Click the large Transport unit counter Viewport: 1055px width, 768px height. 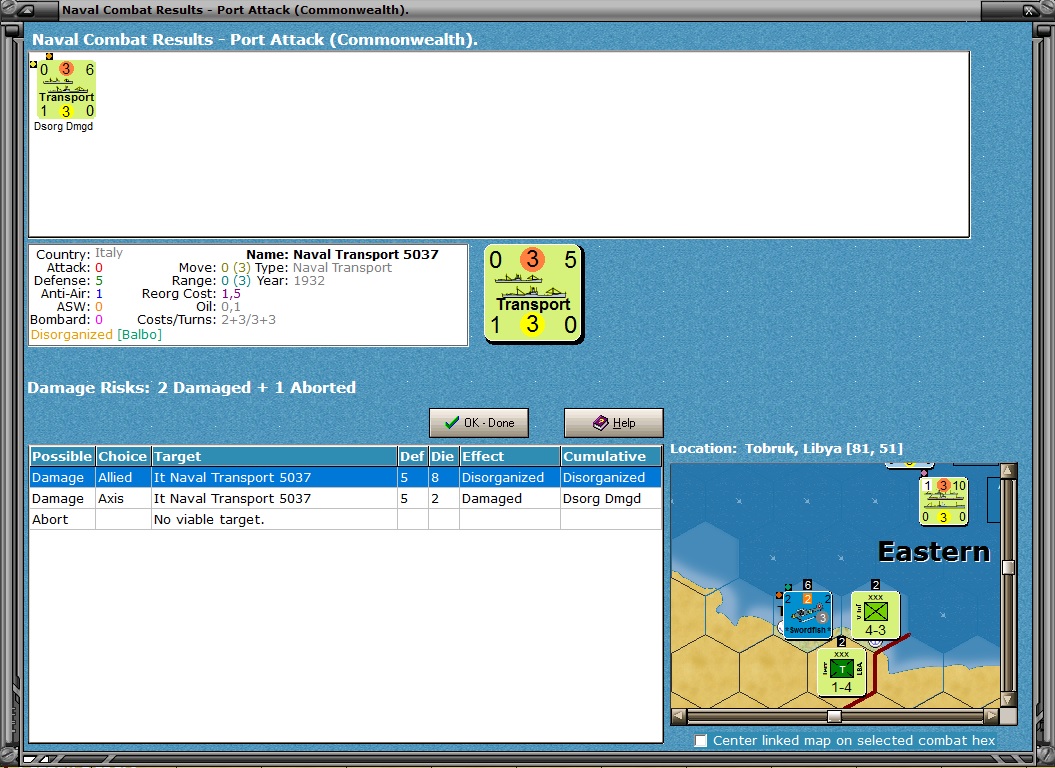(x=534, y=294)
